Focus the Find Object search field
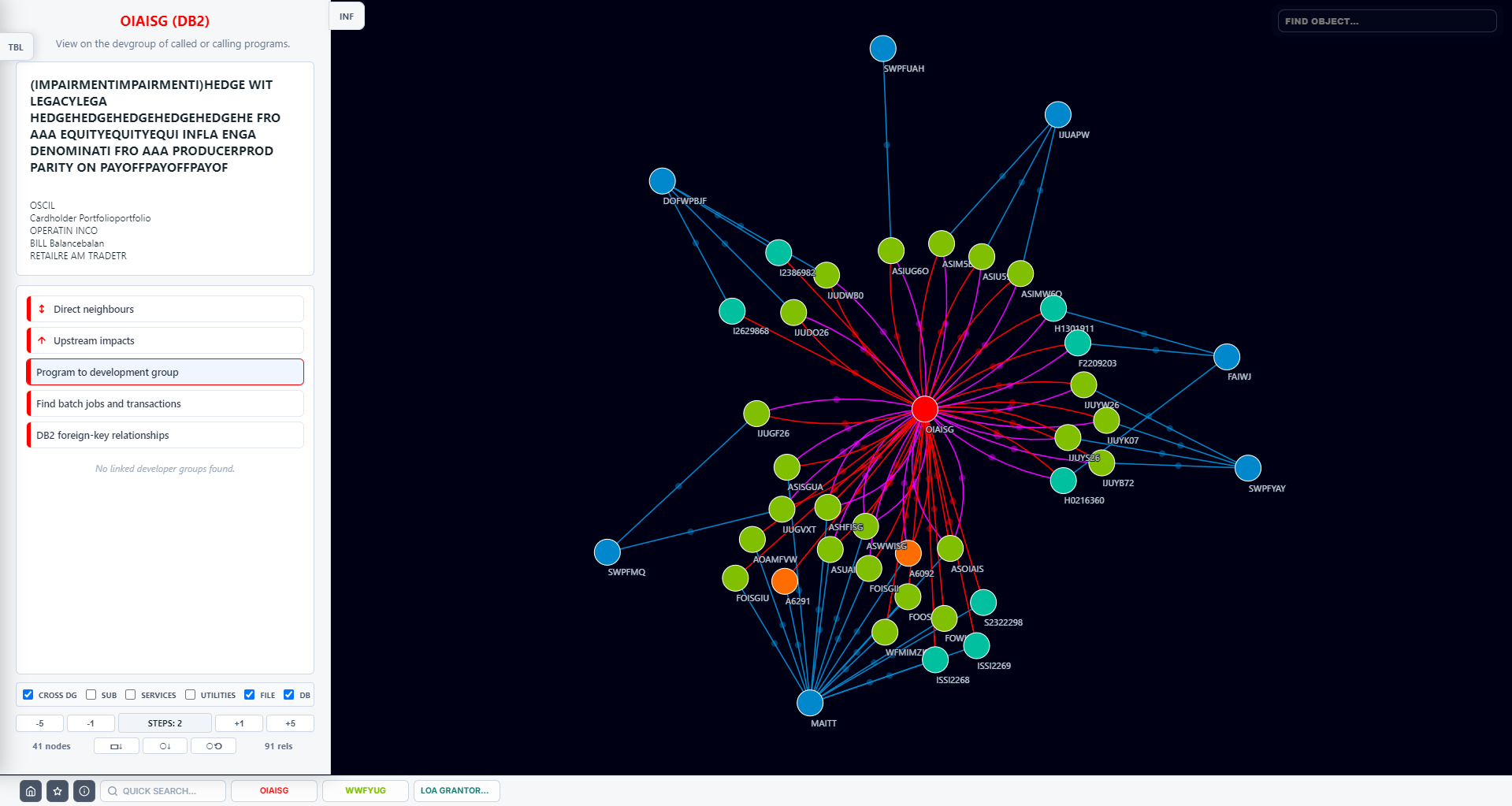This screenshot has height=806, width=1512. pyautogui.click(x=1387, y=21)
